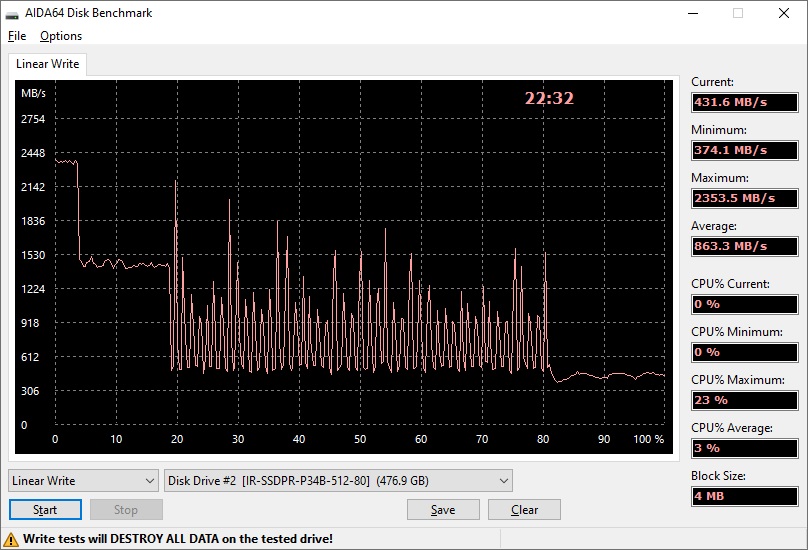Click the CPU% Minimum value field
Image resolution: width=808 pixels, height=550 pixels.
coord(745,352)
